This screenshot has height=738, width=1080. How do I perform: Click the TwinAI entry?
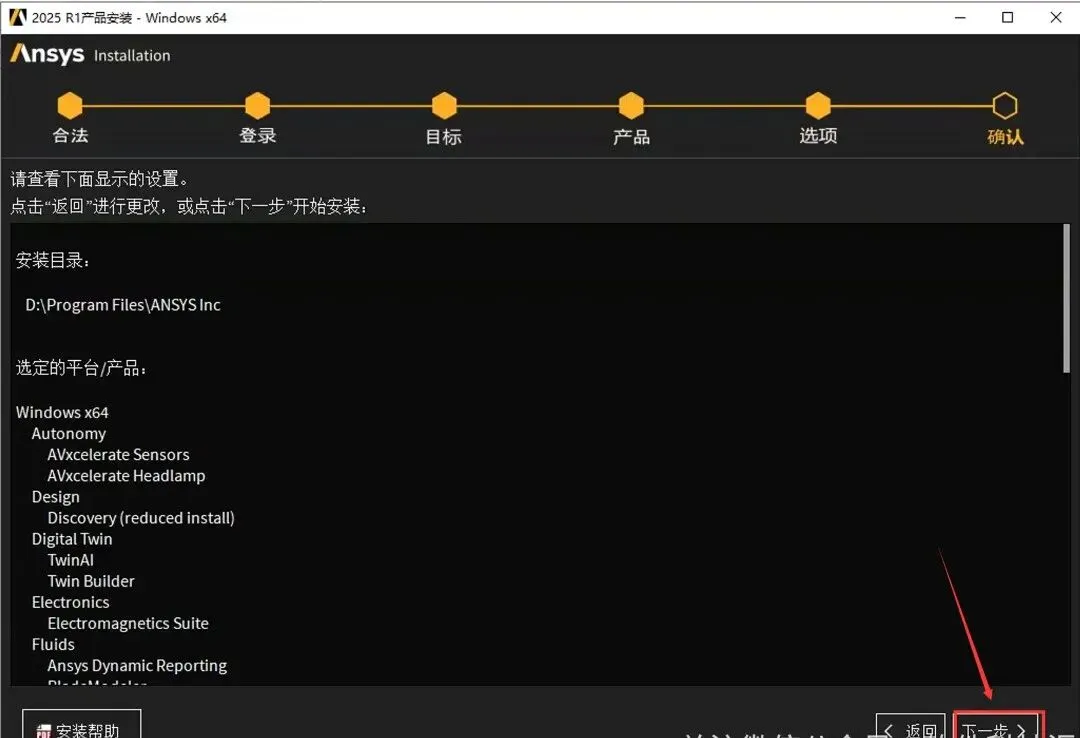[x=70, y=560]
